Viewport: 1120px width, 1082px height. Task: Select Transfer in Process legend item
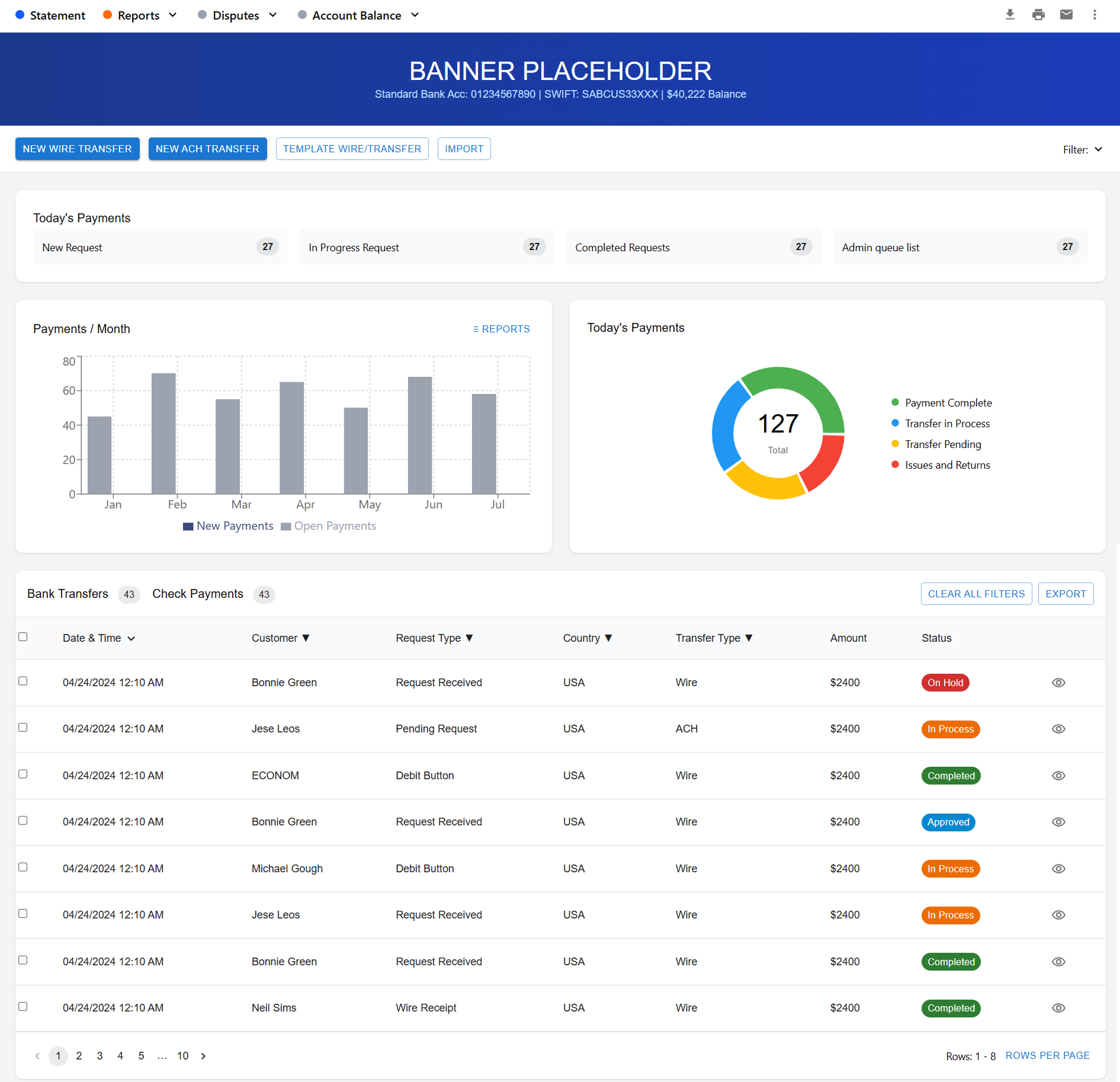(941, 424)
